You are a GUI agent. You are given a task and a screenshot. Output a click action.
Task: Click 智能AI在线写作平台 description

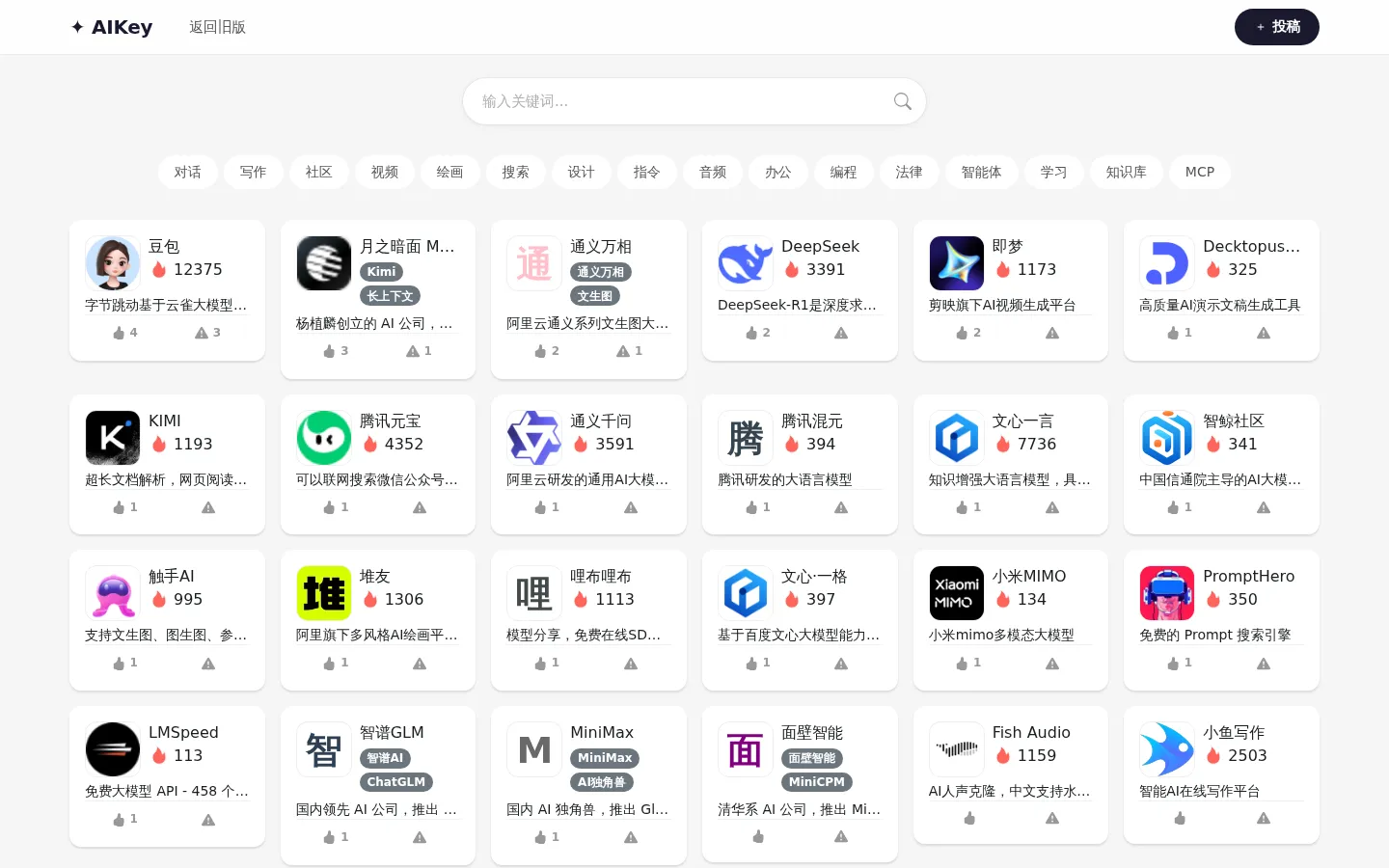(1200, 791)
